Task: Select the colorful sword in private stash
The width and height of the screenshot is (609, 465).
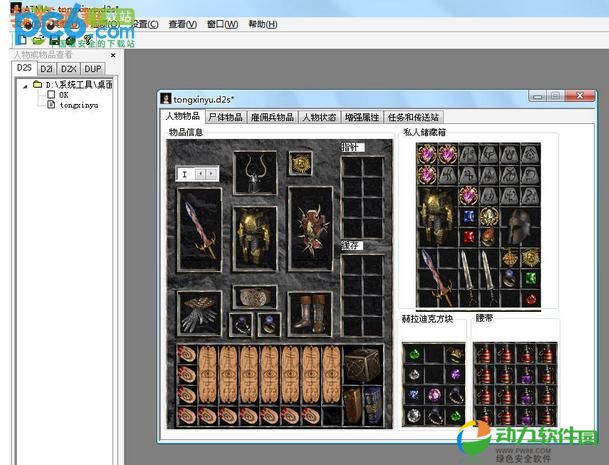Action: coord(437,277)
